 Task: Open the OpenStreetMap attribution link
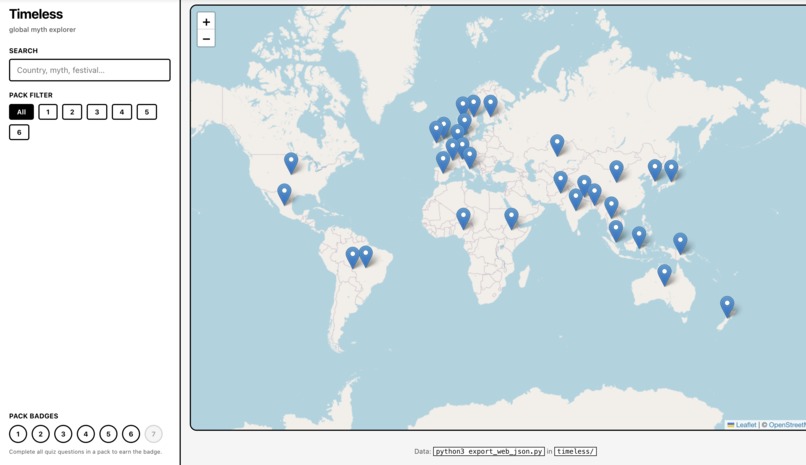click(787, 425)
